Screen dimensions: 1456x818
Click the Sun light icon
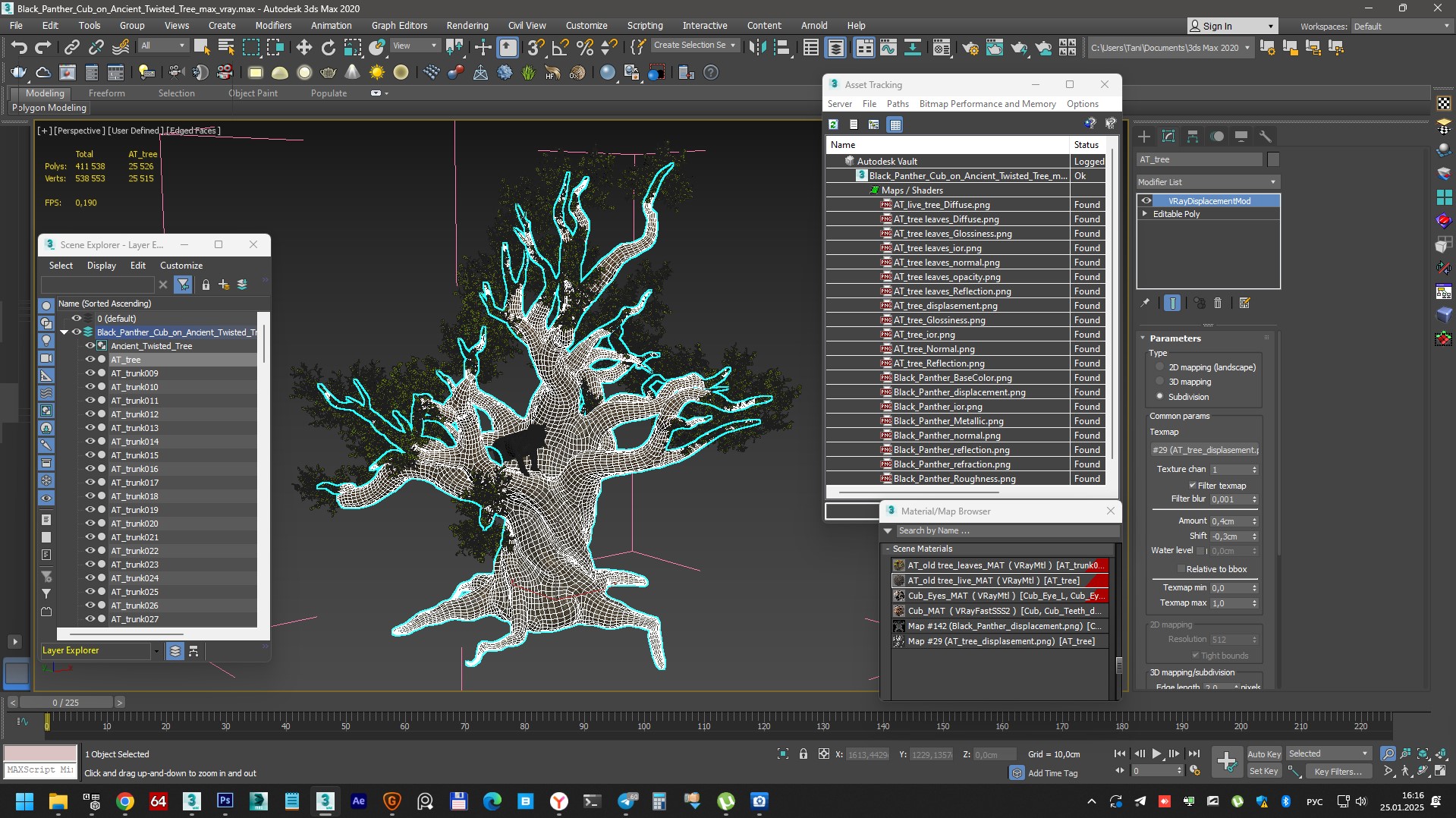376,73
